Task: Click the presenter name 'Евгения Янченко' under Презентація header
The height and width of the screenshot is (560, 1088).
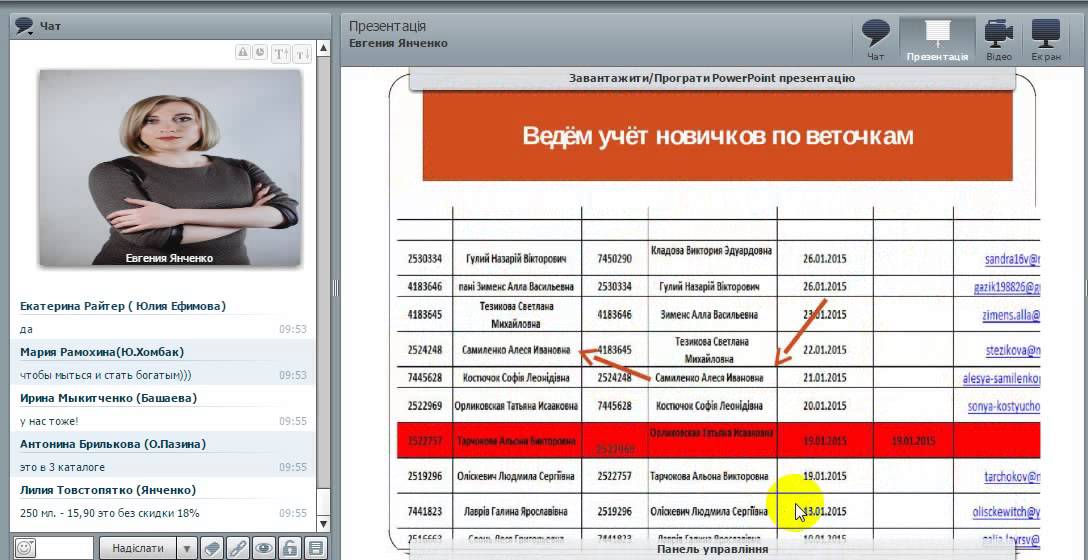Action: tap(398, 43)
